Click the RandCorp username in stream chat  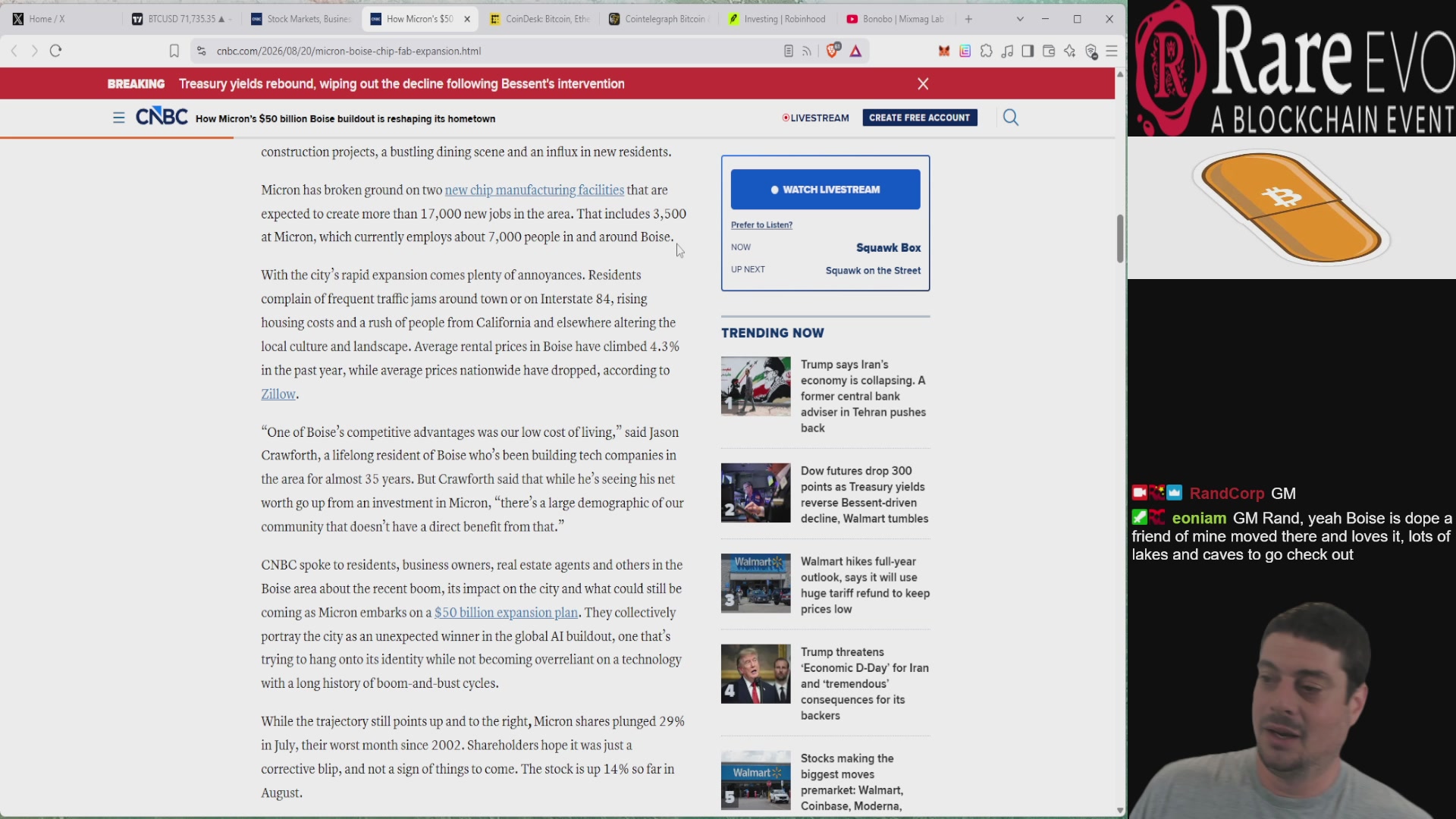click(1226, 494)
